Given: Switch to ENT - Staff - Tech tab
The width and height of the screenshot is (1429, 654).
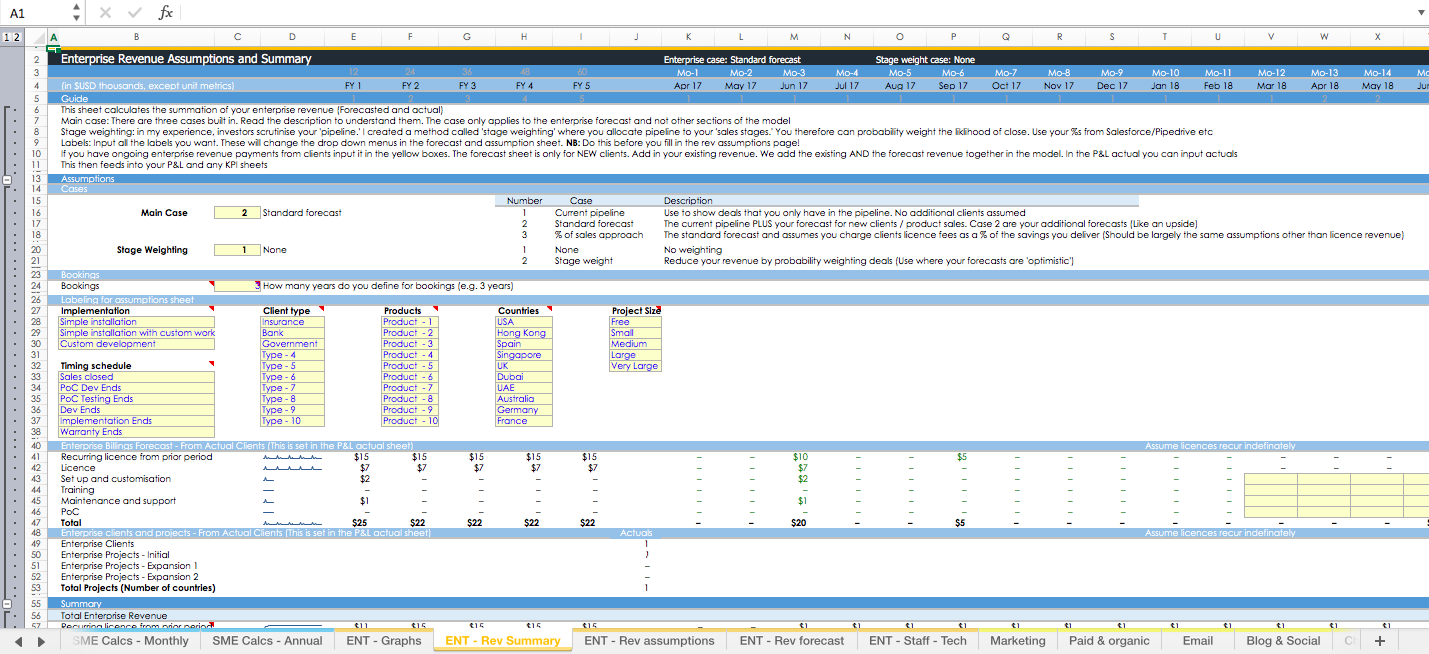Looking at the screenshot, I should pos(918,641).
